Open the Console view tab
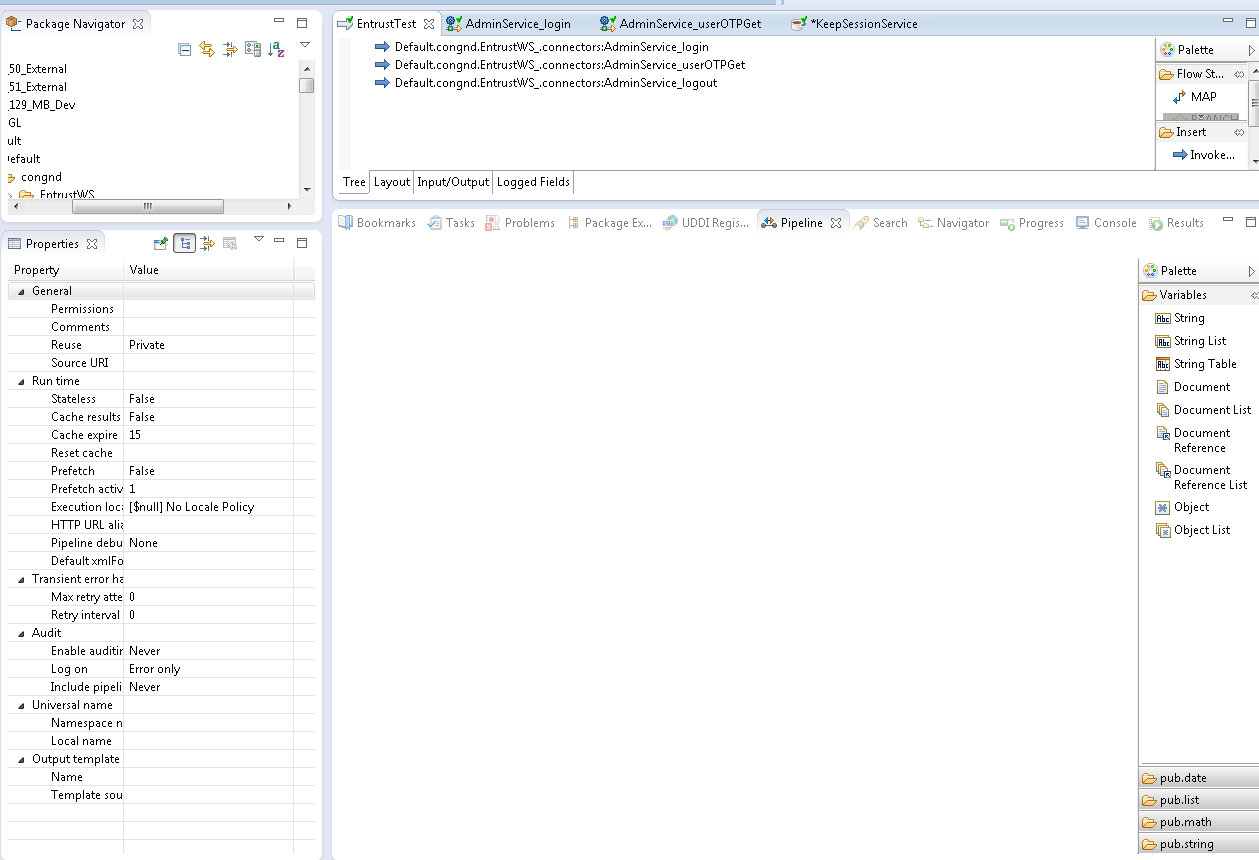Screen dimensions: 1259x860 1114,223
